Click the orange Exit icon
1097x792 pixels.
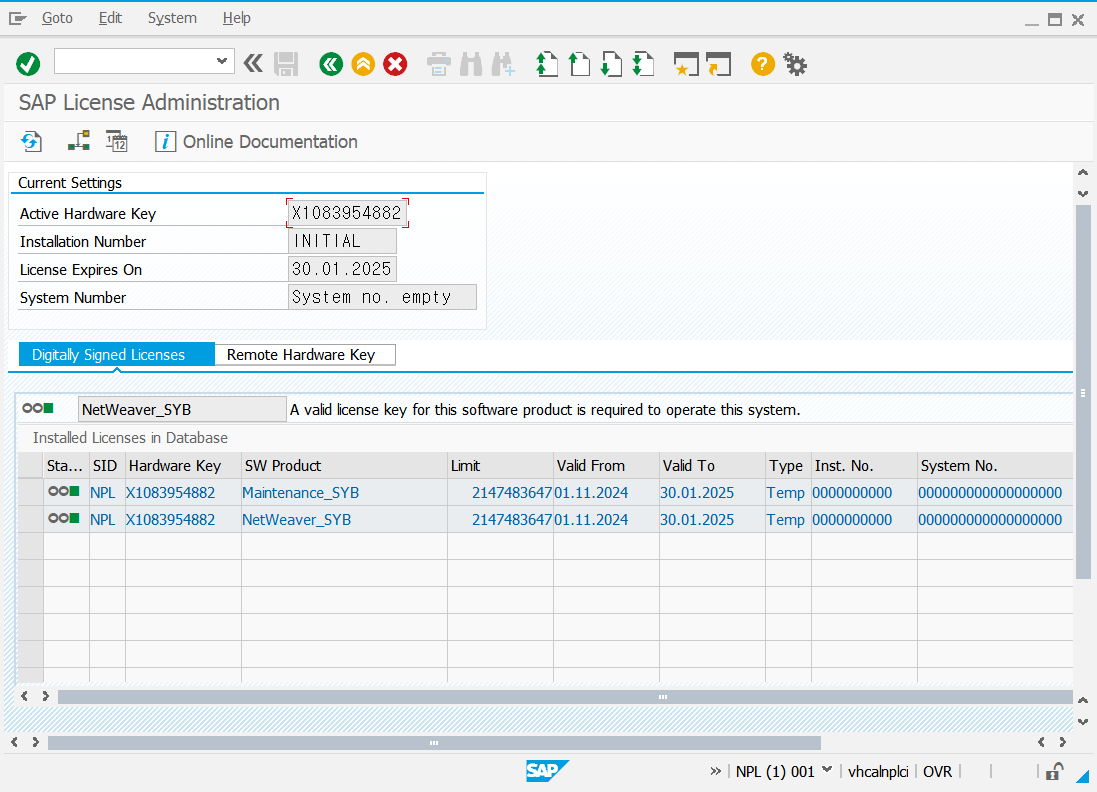coord(363,64)
